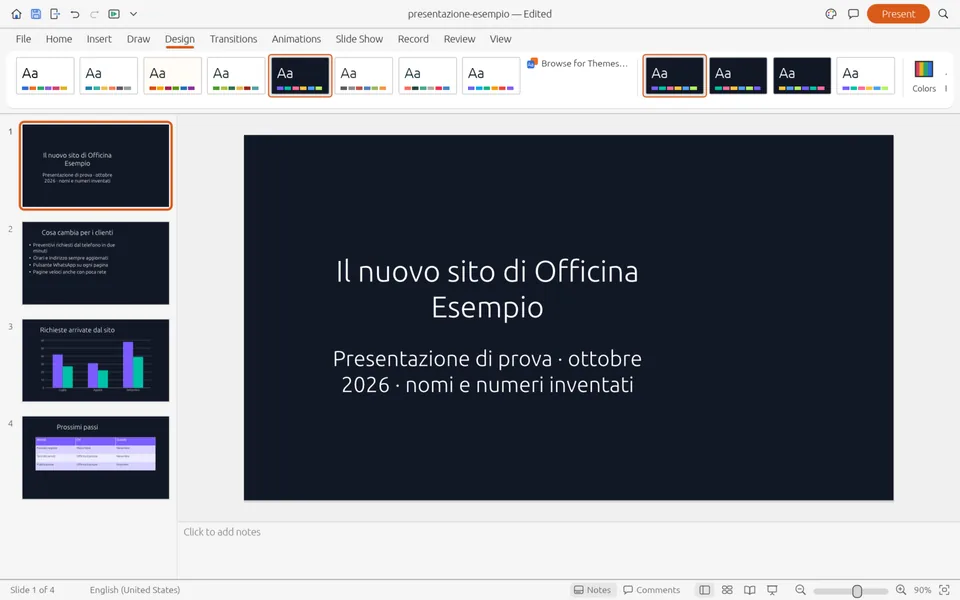960x600 pixels.
Task: Switch to the Transitions tab
Action: (x=233, y=39)
